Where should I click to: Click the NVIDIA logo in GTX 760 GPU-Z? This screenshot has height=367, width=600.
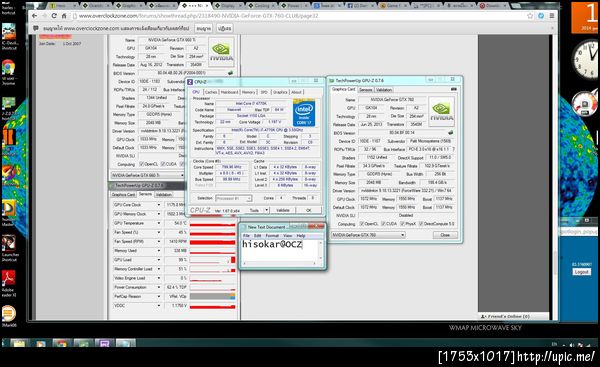441,111
